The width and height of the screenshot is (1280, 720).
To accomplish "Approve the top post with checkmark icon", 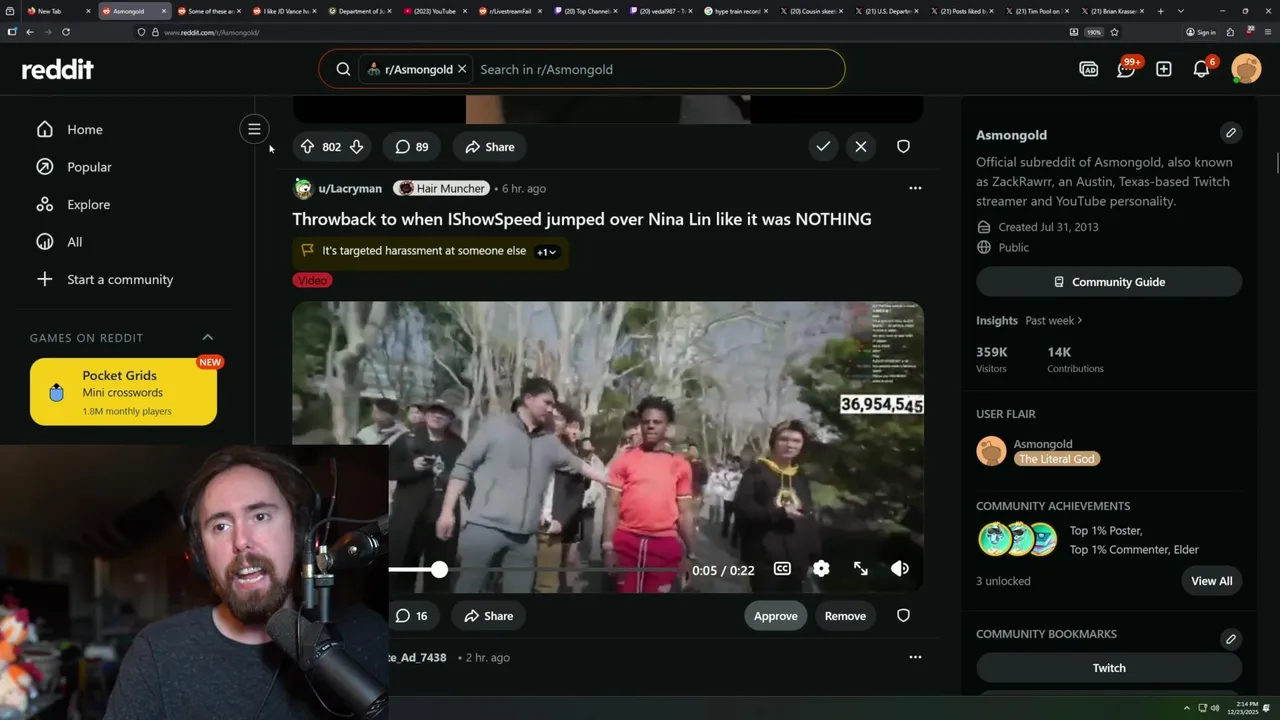I will coord(823,146).
